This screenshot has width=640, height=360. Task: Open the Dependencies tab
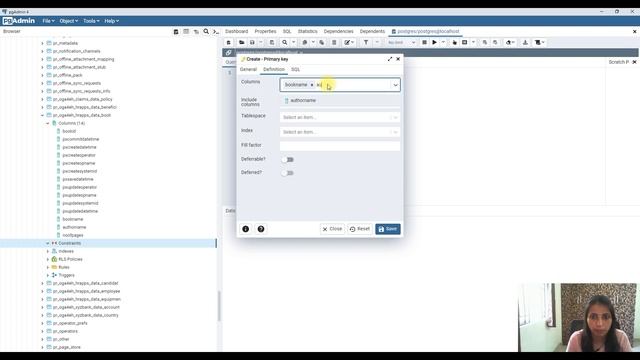coord(338,31)
